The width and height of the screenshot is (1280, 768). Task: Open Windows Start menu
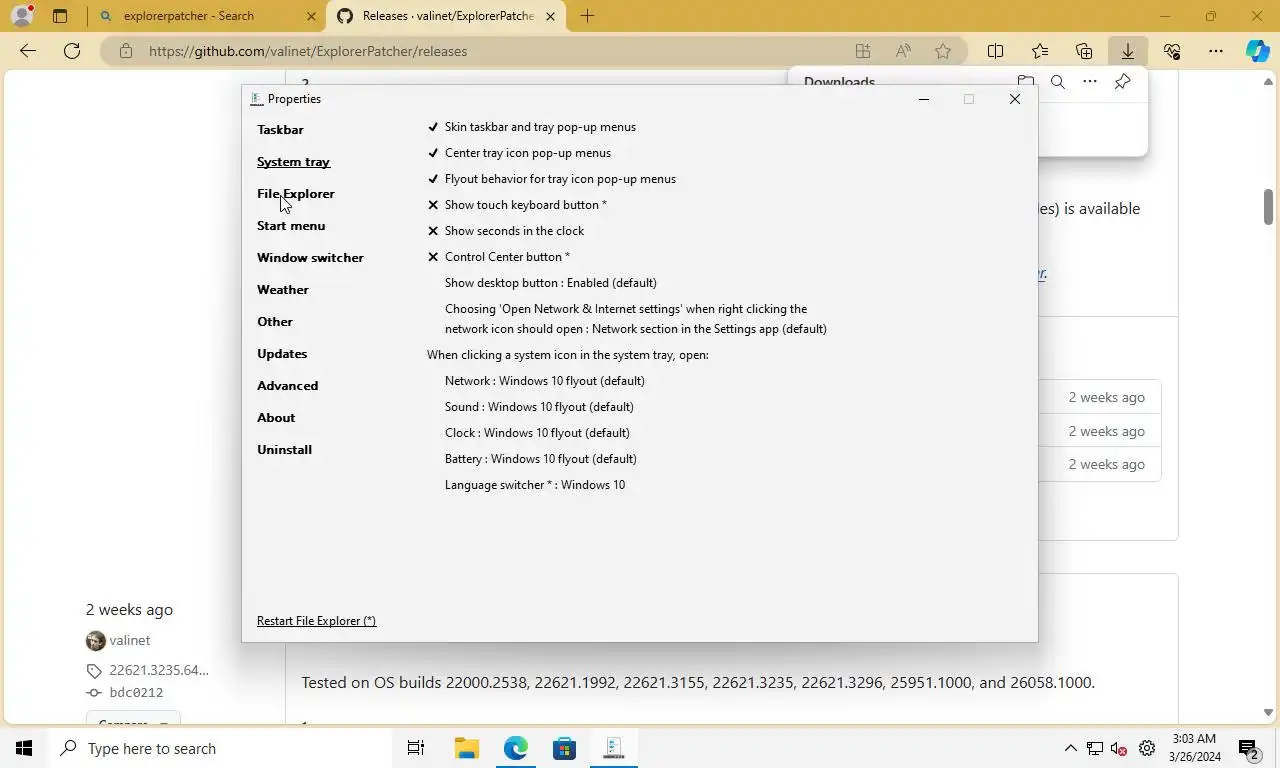point(24,748)
